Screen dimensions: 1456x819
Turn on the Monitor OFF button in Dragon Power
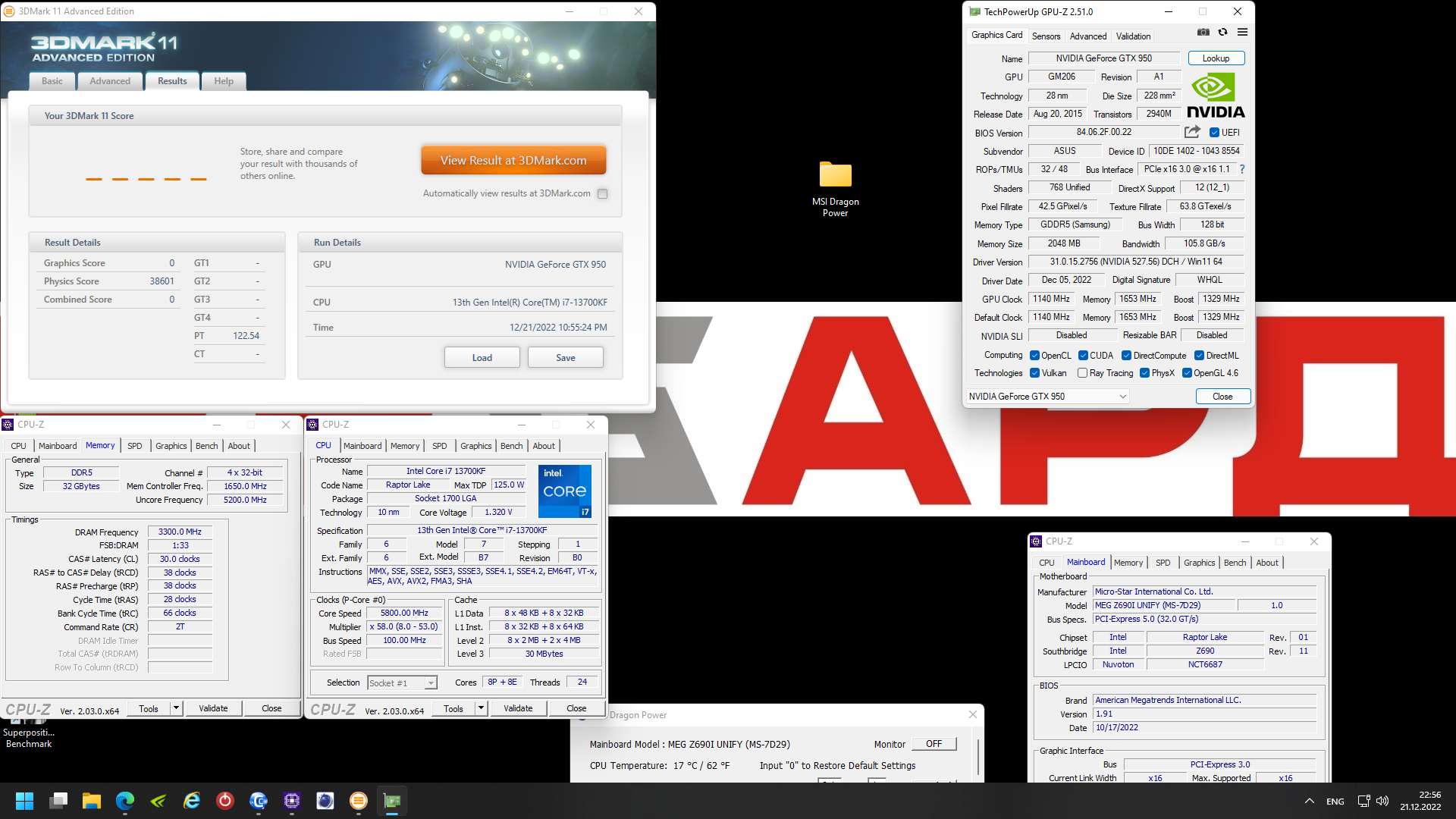934,744
